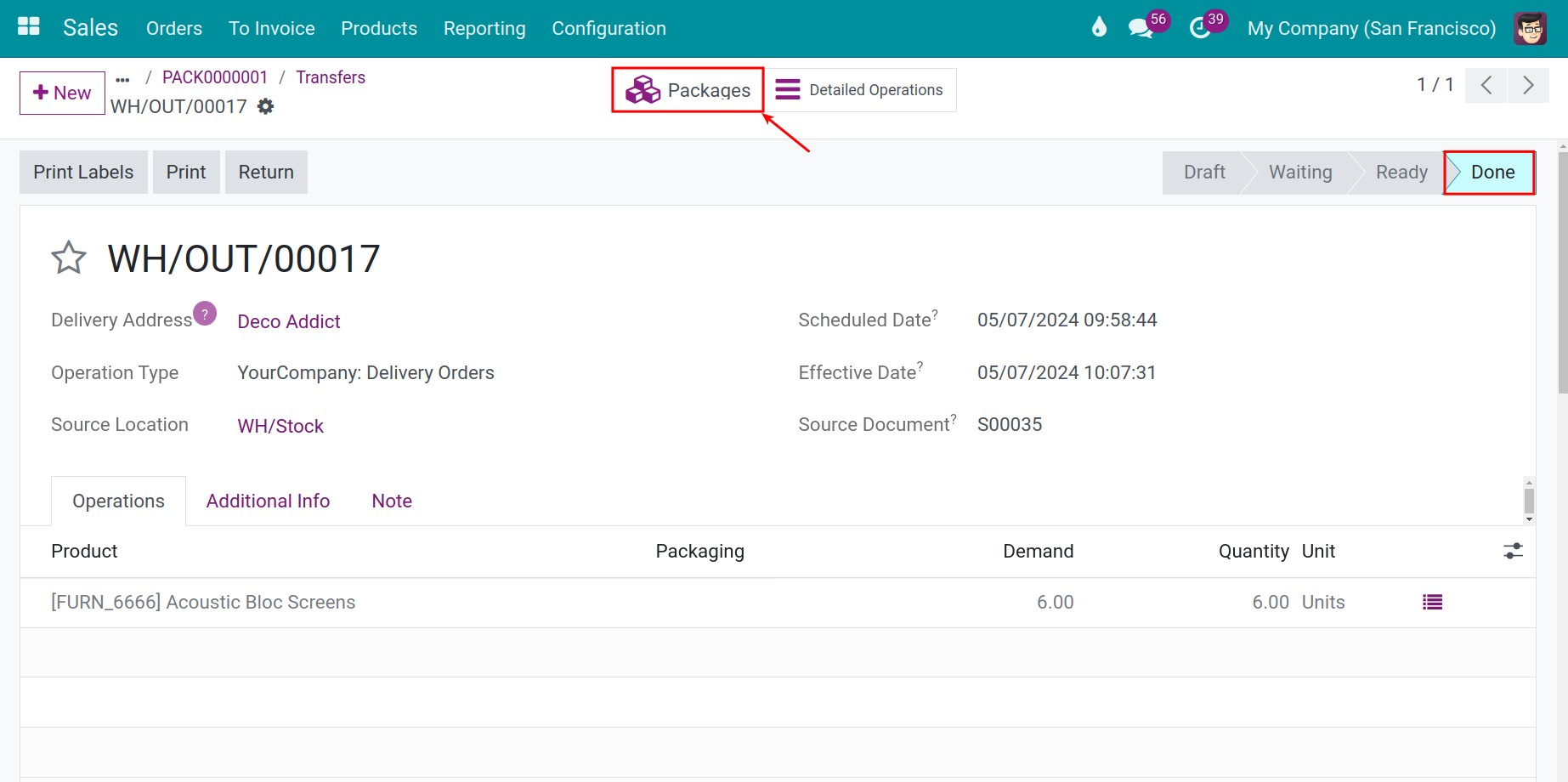Create a new record with New button
This screenshot has width=1568, height=782.
[x=62, y=93]
